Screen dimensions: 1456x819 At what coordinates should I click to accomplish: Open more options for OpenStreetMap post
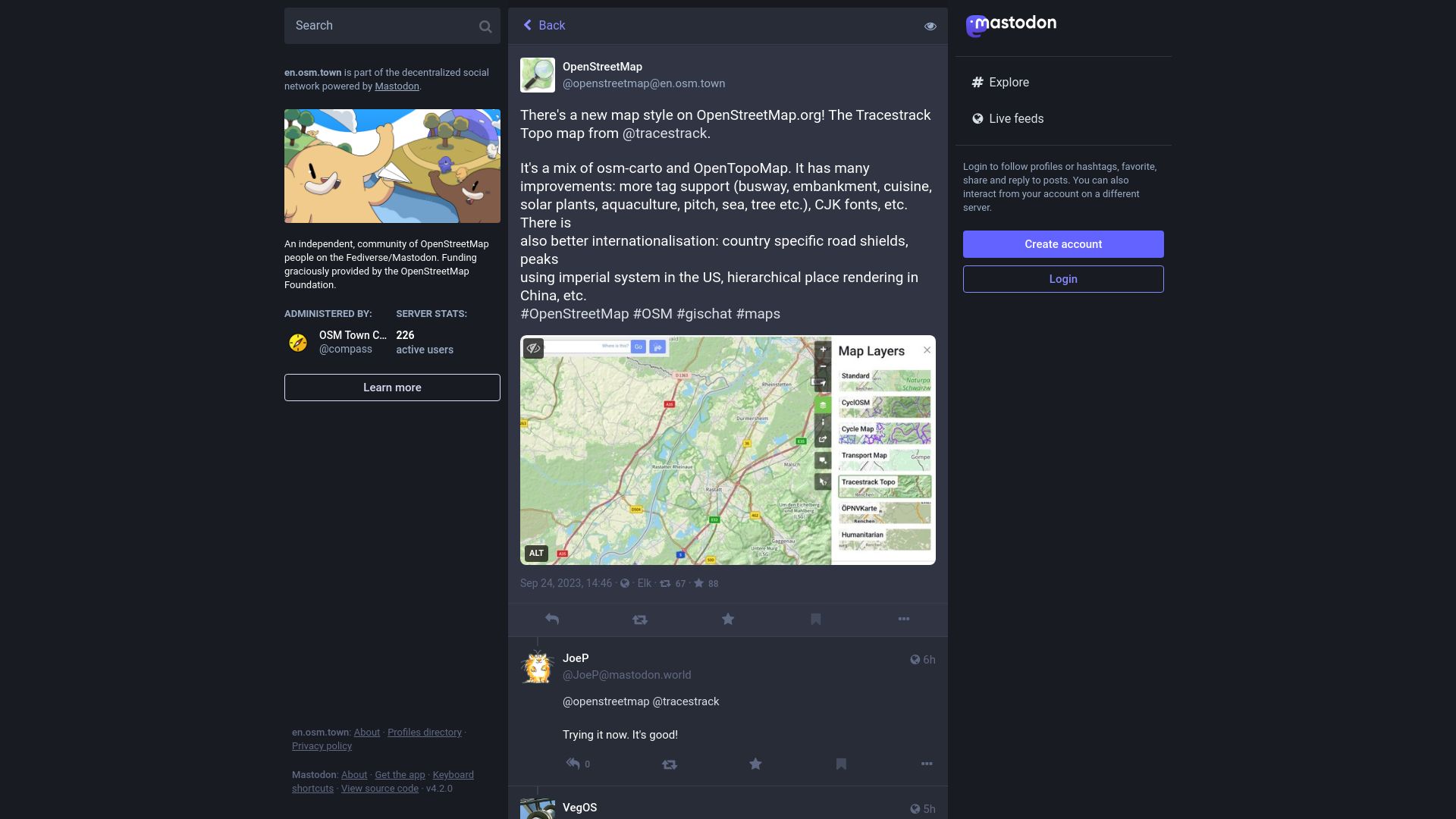[x=904, y=619]
